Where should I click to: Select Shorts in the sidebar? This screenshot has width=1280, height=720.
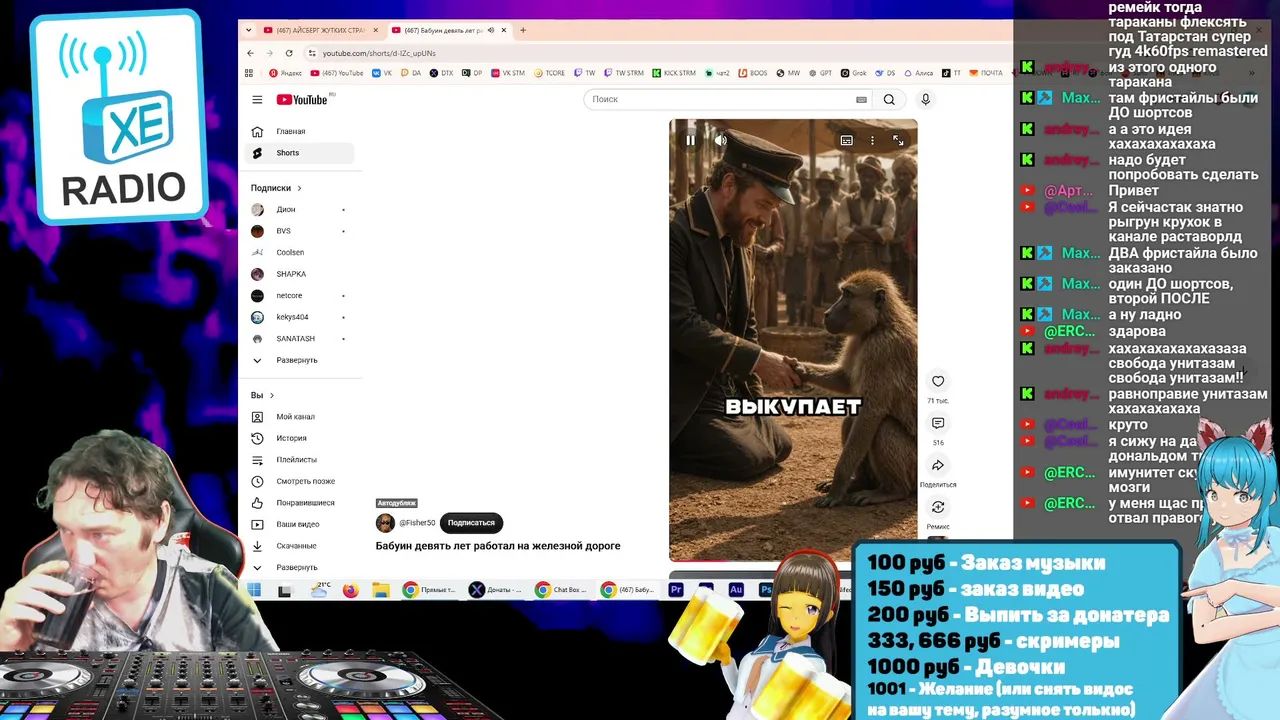pyautogui.click(x=300, y=153)
